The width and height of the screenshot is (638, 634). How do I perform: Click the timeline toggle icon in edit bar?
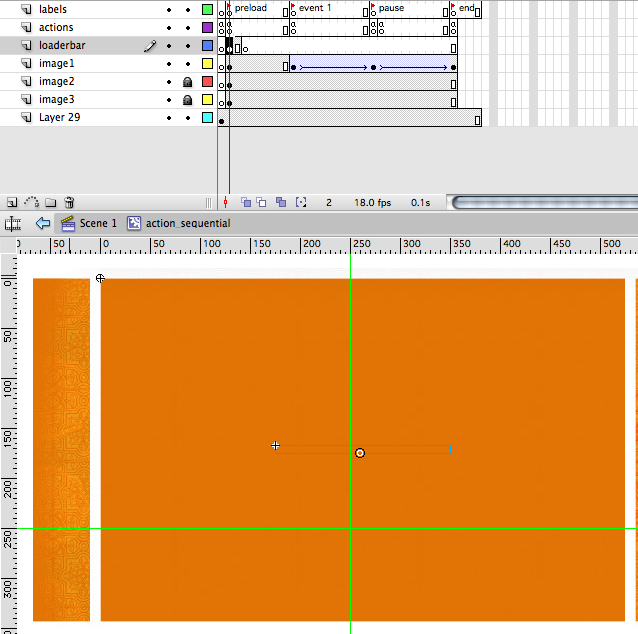click(13, 223)
